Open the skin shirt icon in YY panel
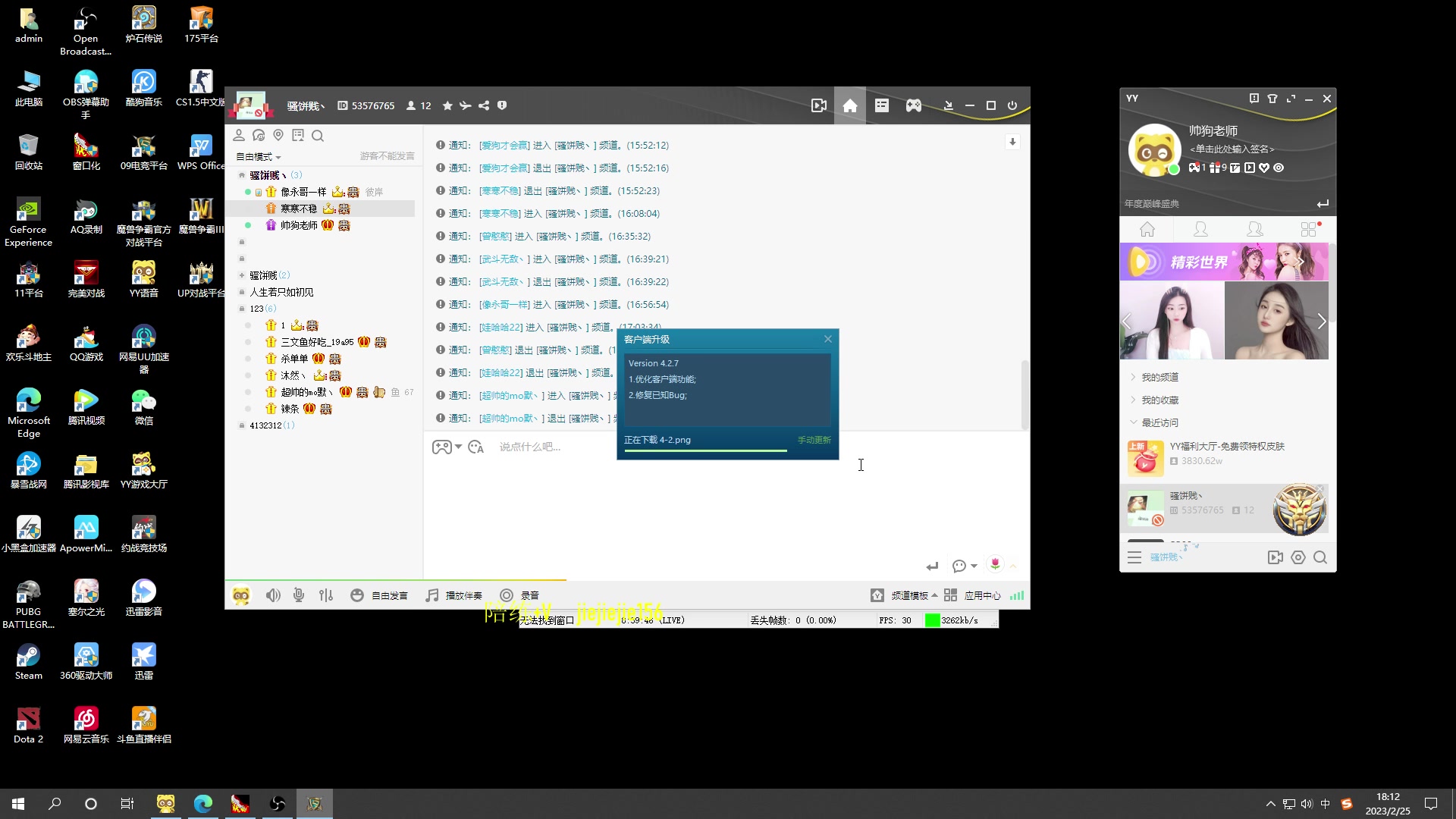This screenshot has width=1456, height=819. coord(1272,99)
